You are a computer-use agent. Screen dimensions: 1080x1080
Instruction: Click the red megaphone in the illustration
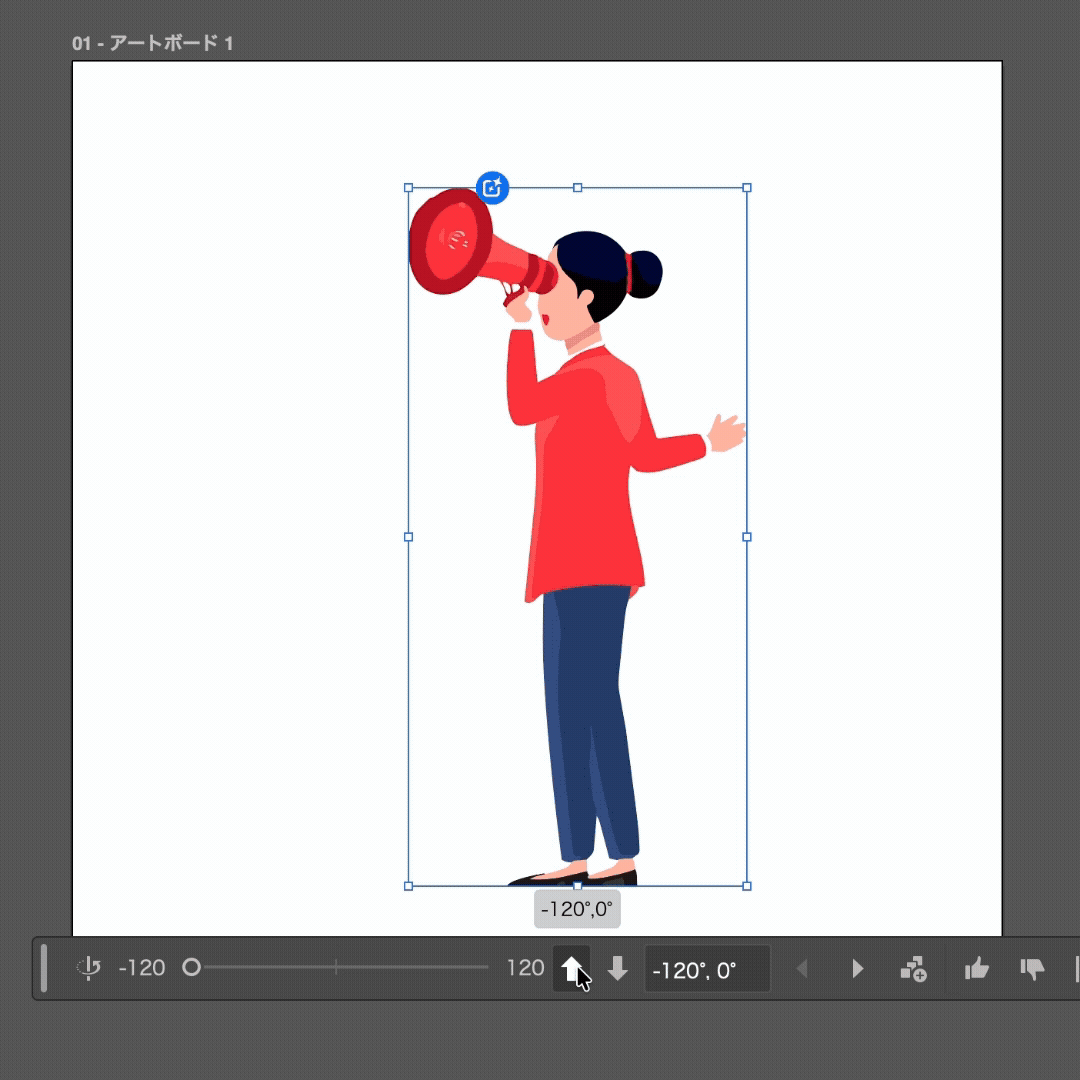tap(458, 245)
